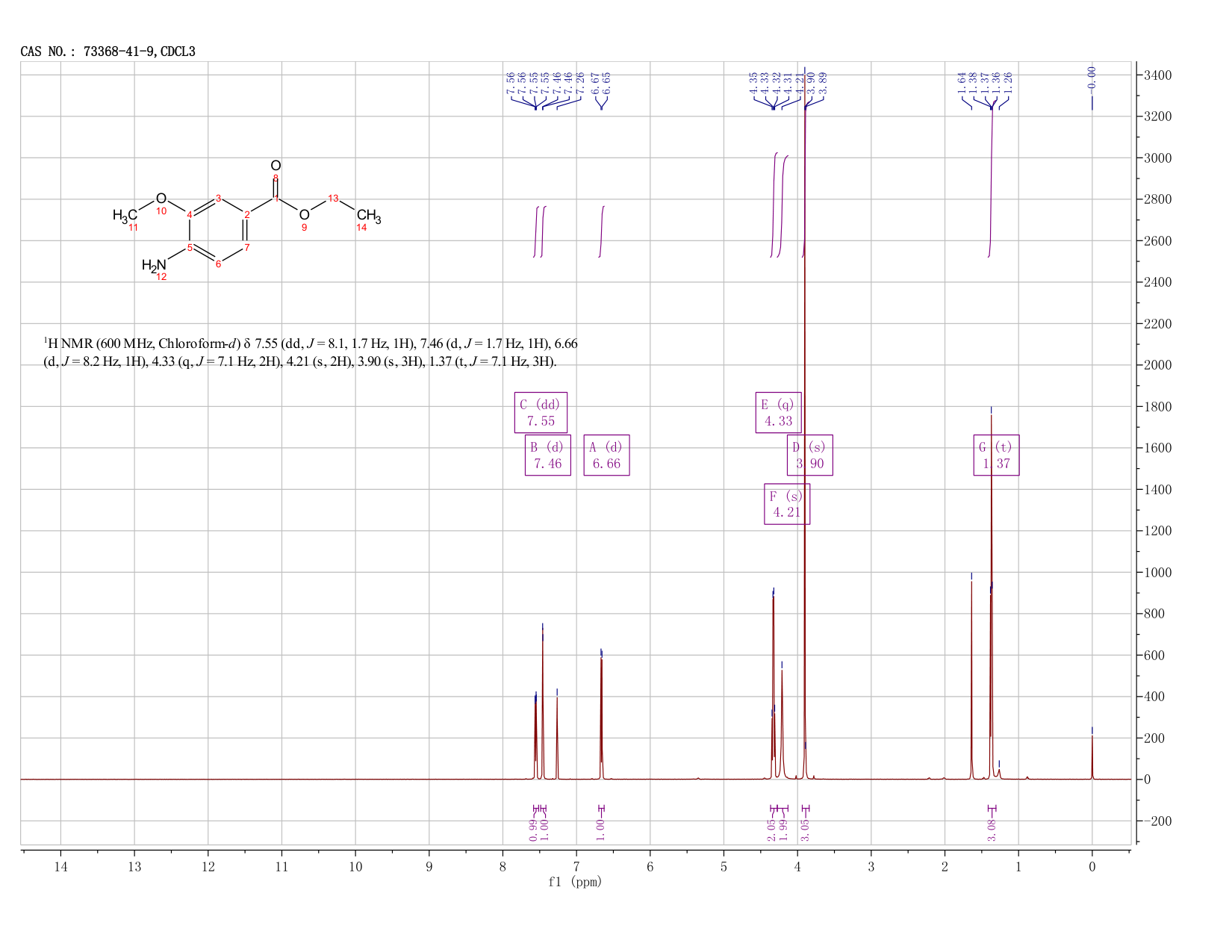Image resolution: width=1232 pixels, height=952 pixels.
Task: Click the f1 (ppm) axis label
Action: pyautogui.click(x=575, y=881)
